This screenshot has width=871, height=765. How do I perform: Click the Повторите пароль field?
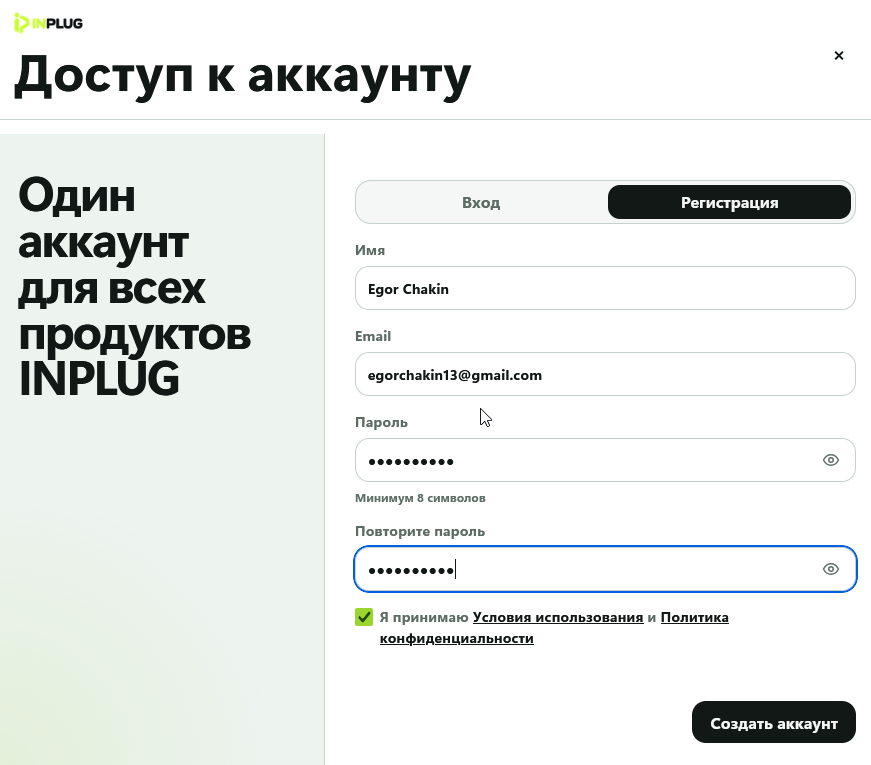(x=605, y=569)
